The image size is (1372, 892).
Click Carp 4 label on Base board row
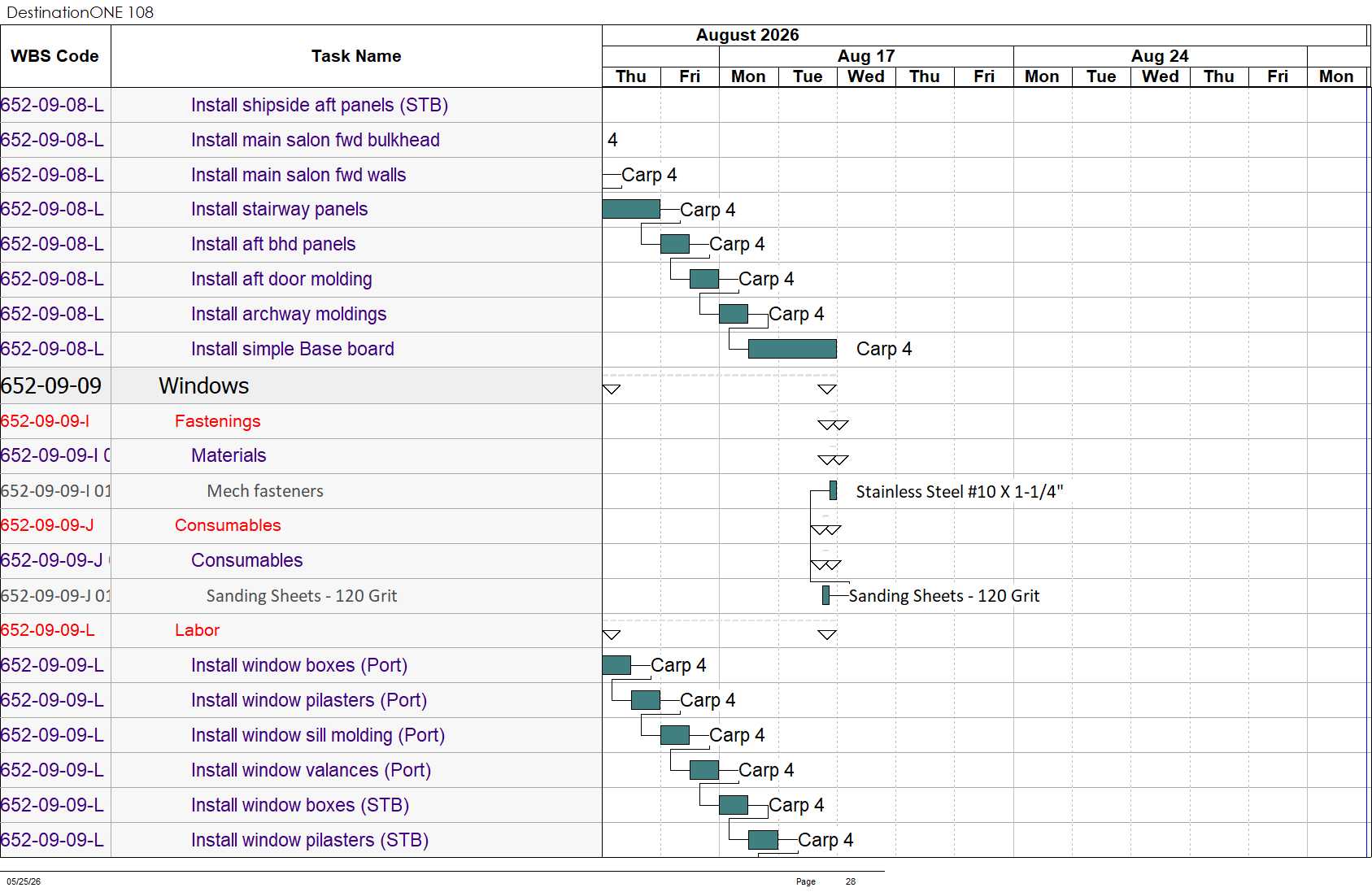pyautogui.click(x=884, y=349)
